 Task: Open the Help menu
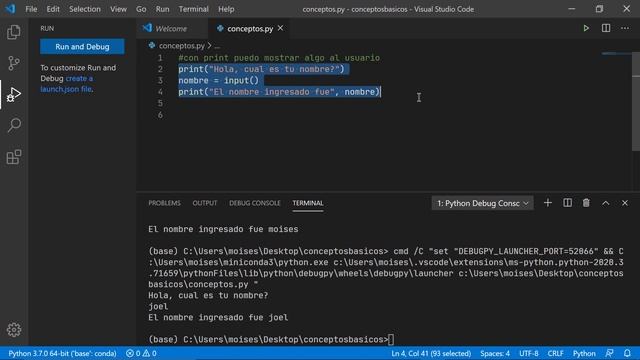coord(226,9)
